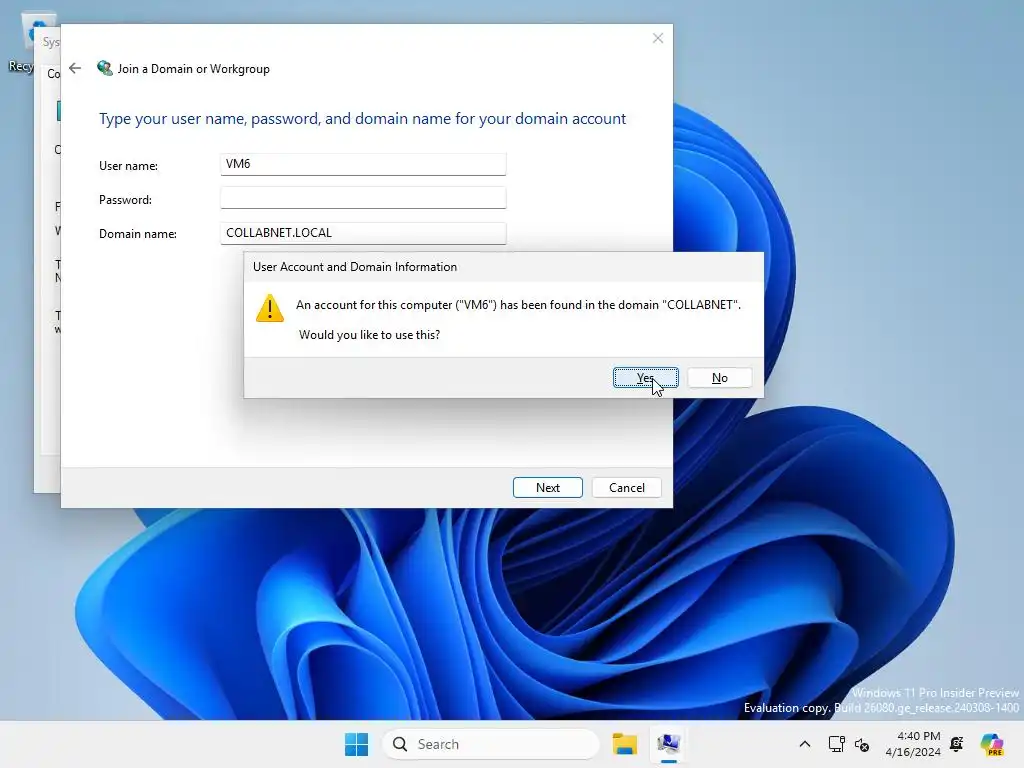Show hidden system tray icons
This screenshot has width=1024, height=768.
pyautogui.click(x=805, y=744)
